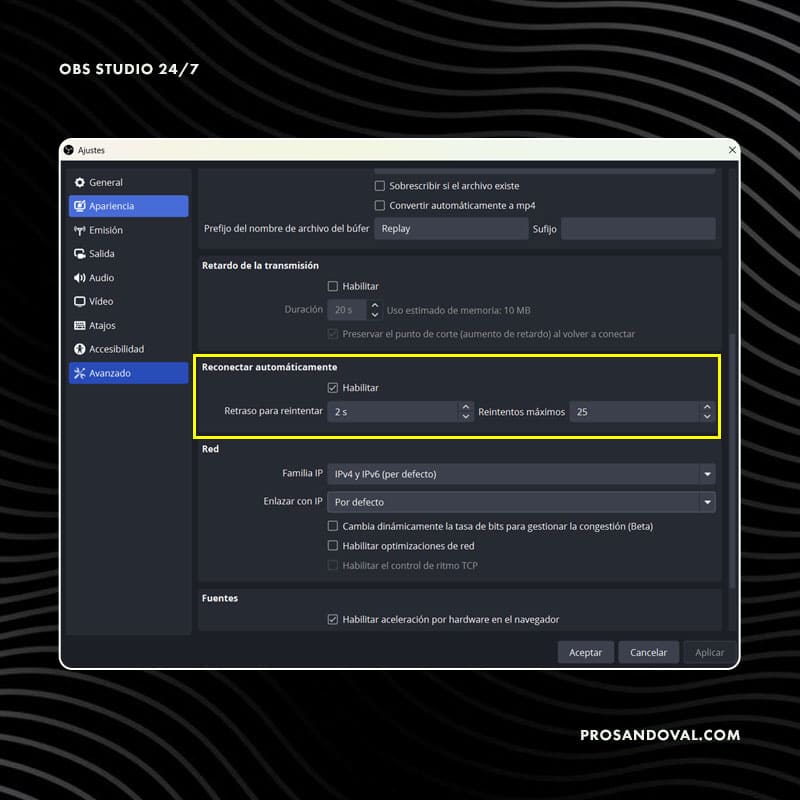Image resolution: width=800 pixels, height=800 pixels.
Task: Decrease the Duración value
Action: point(375,315)
